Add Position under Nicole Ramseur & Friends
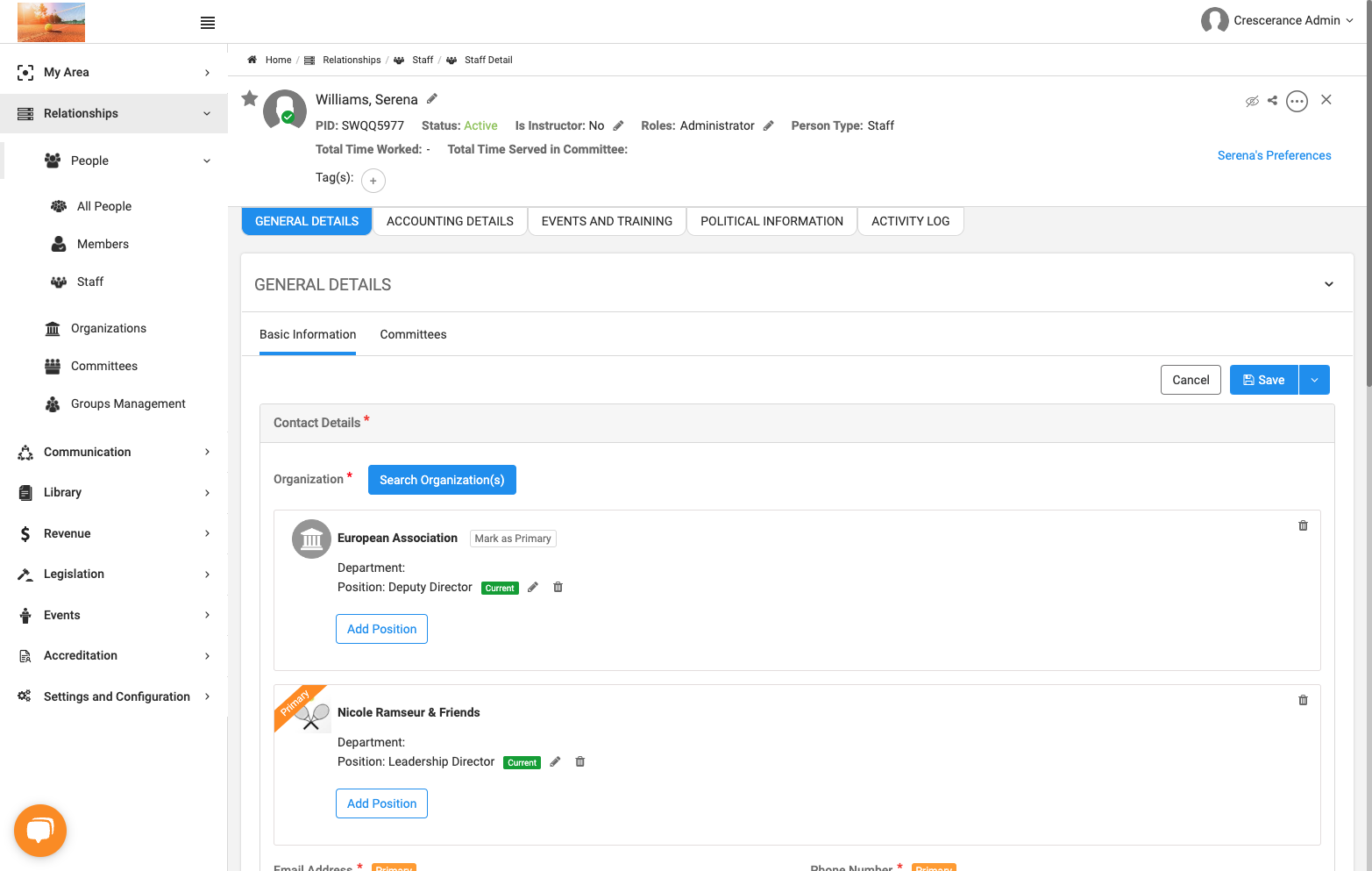This screenshot has width=1372, height=871. (x=381, y=803)
